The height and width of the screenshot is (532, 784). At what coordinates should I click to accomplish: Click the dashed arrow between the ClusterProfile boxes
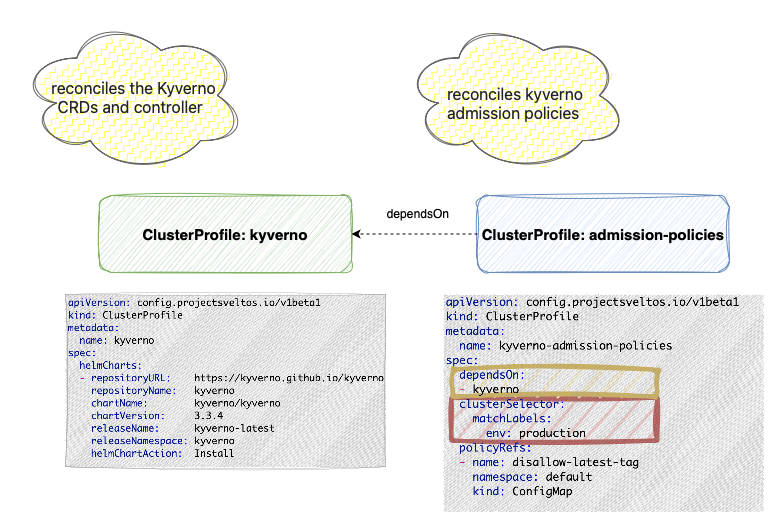tap(415, 234)
